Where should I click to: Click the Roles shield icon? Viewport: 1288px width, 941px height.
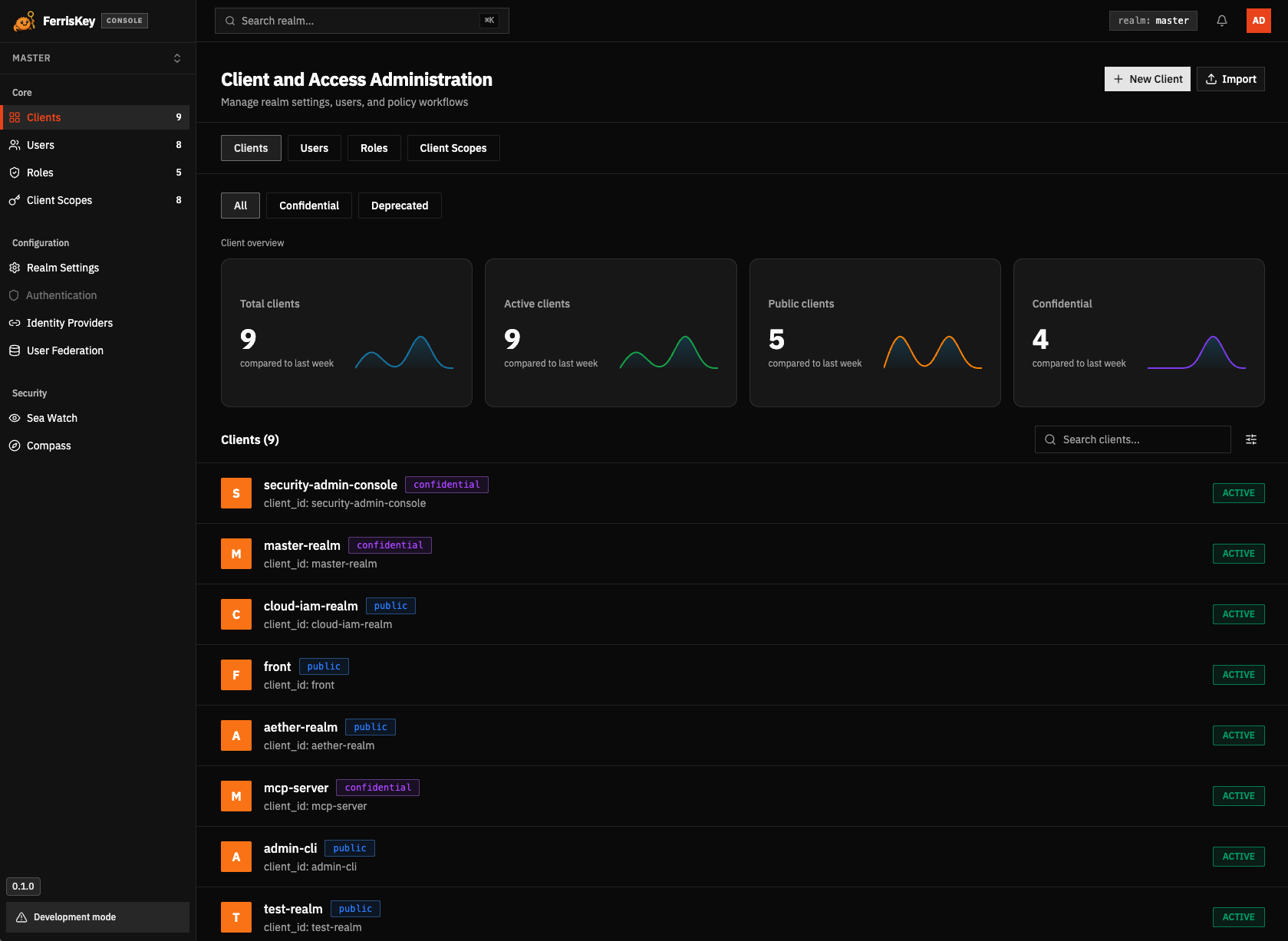point(15,173)
